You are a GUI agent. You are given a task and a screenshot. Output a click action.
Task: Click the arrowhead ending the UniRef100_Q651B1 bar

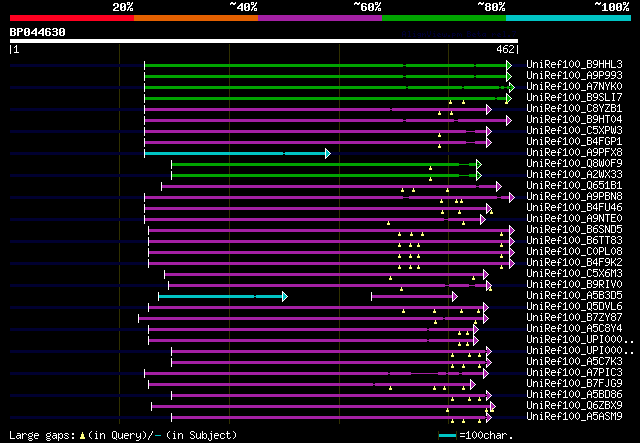pyautogui.click(x=499, y=187)
